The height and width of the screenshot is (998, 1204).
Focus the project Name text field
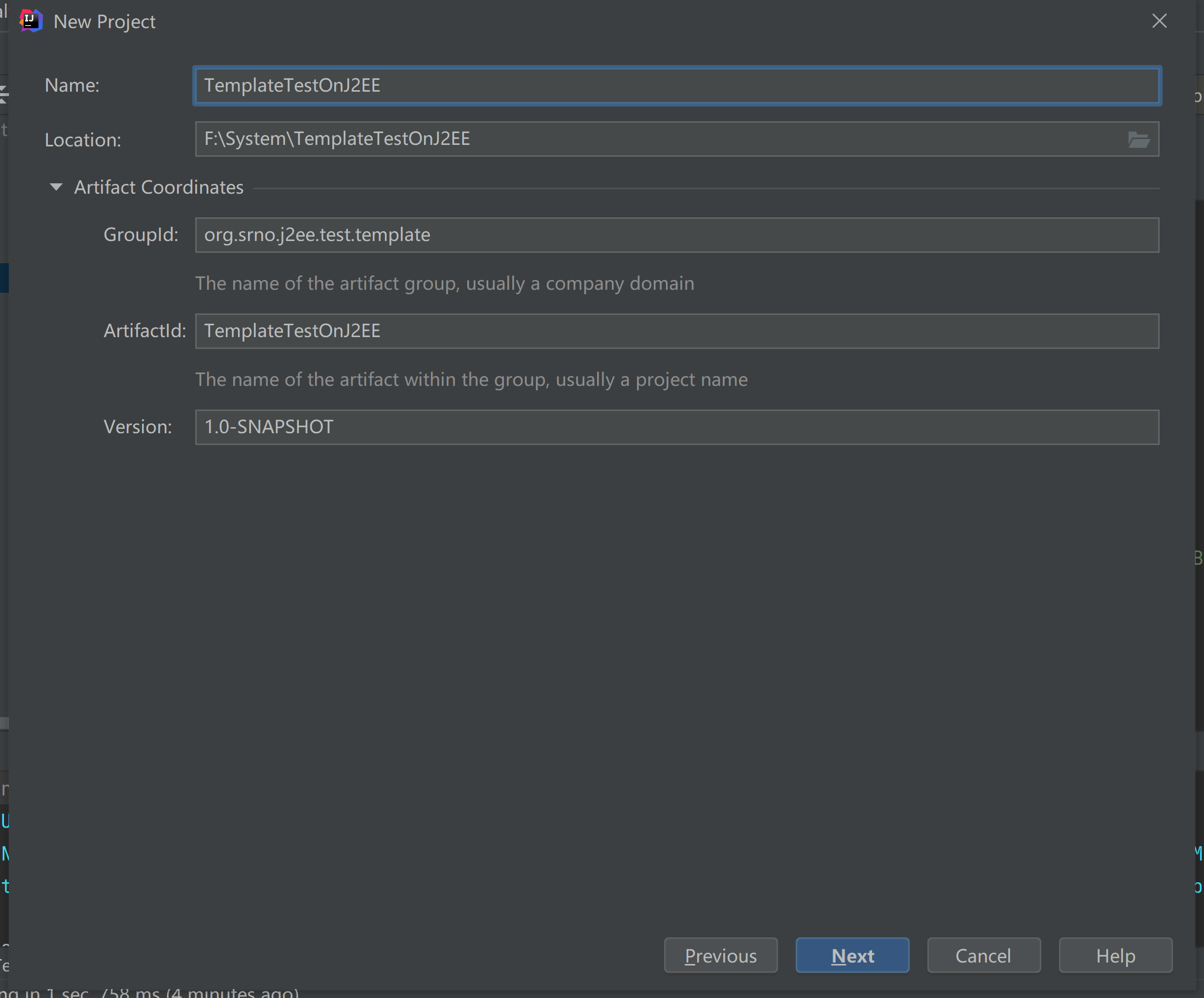676,85
